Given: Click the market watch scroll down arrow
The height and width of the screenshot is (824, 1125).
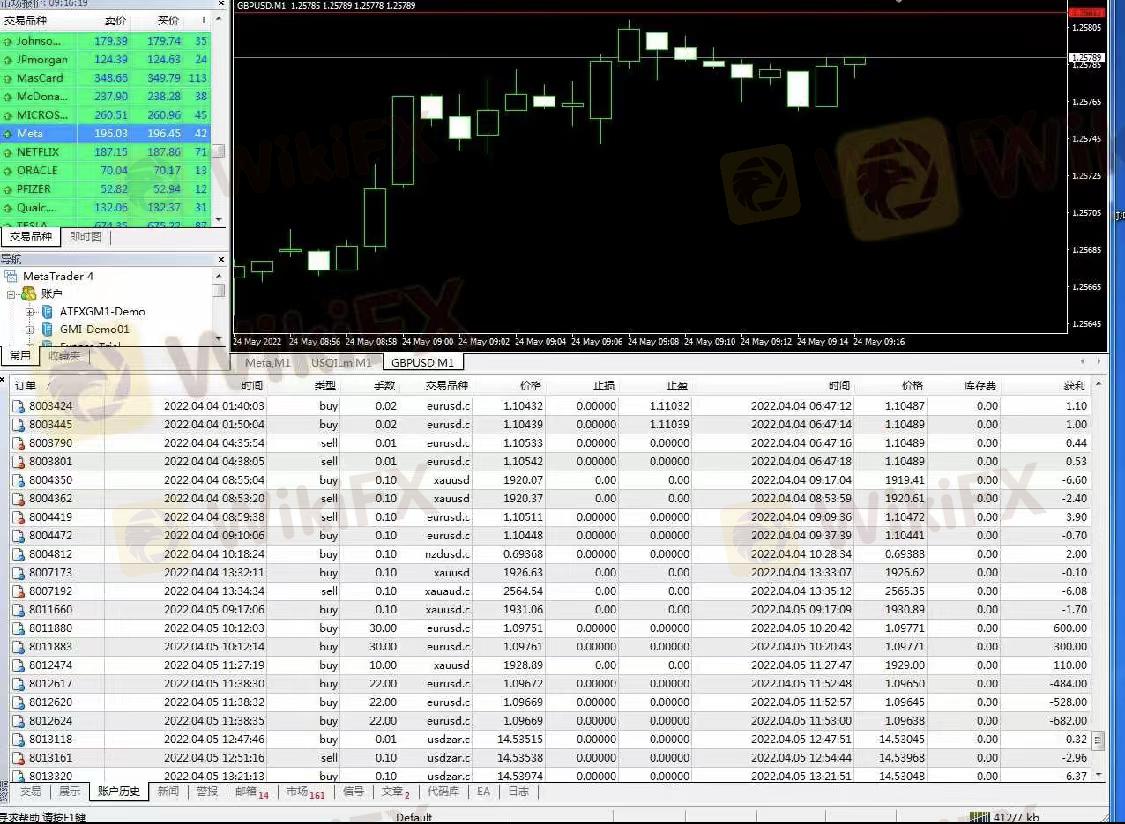Looking at the screenshot, I should pos(219,220).
